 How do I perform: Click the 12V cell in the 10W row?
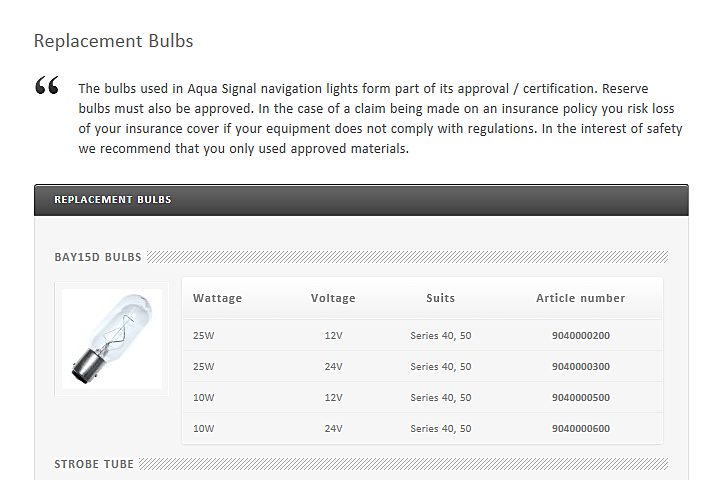click(333, 398)
